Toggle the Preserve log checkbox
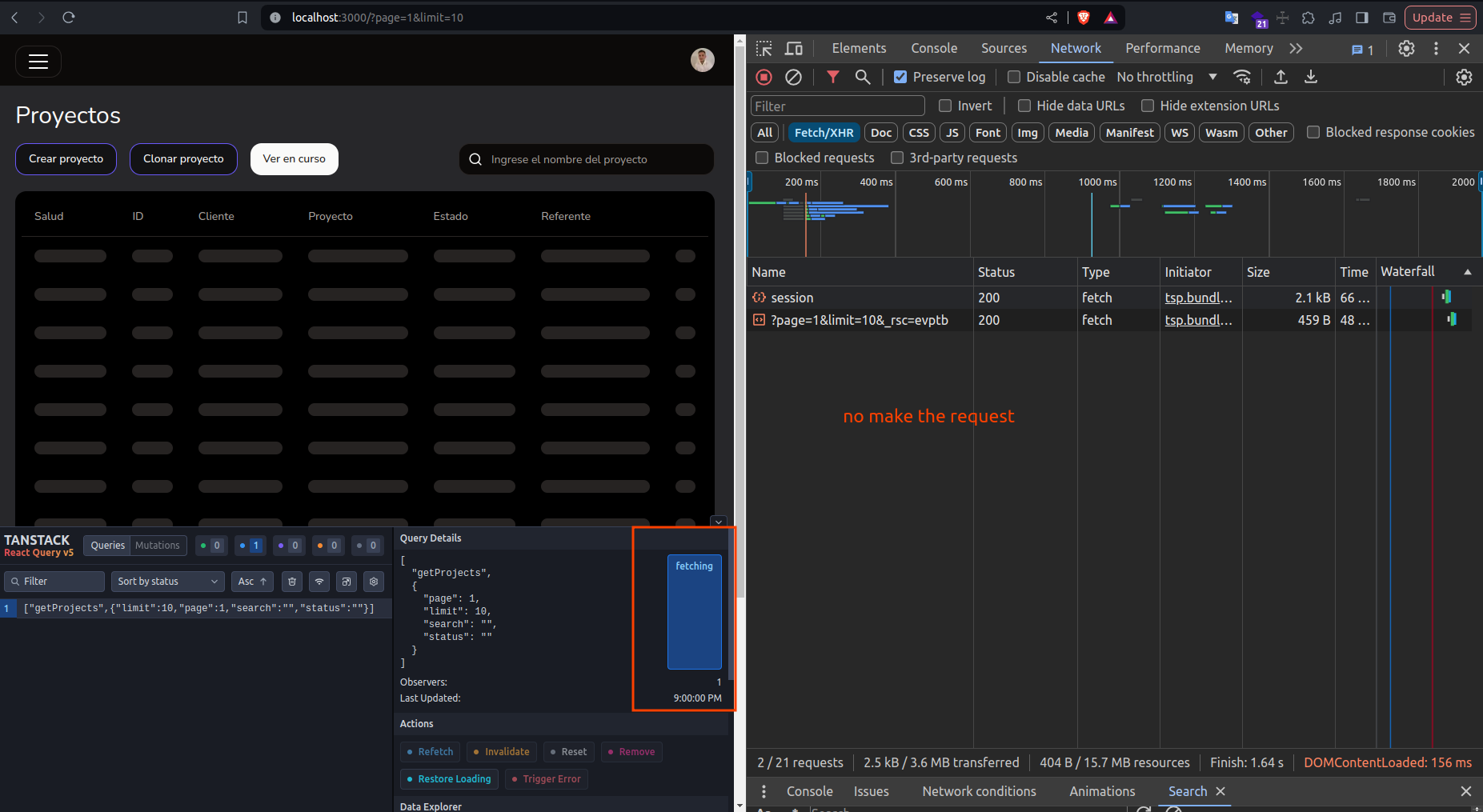1483x812 pixels. tap(900, 77)
